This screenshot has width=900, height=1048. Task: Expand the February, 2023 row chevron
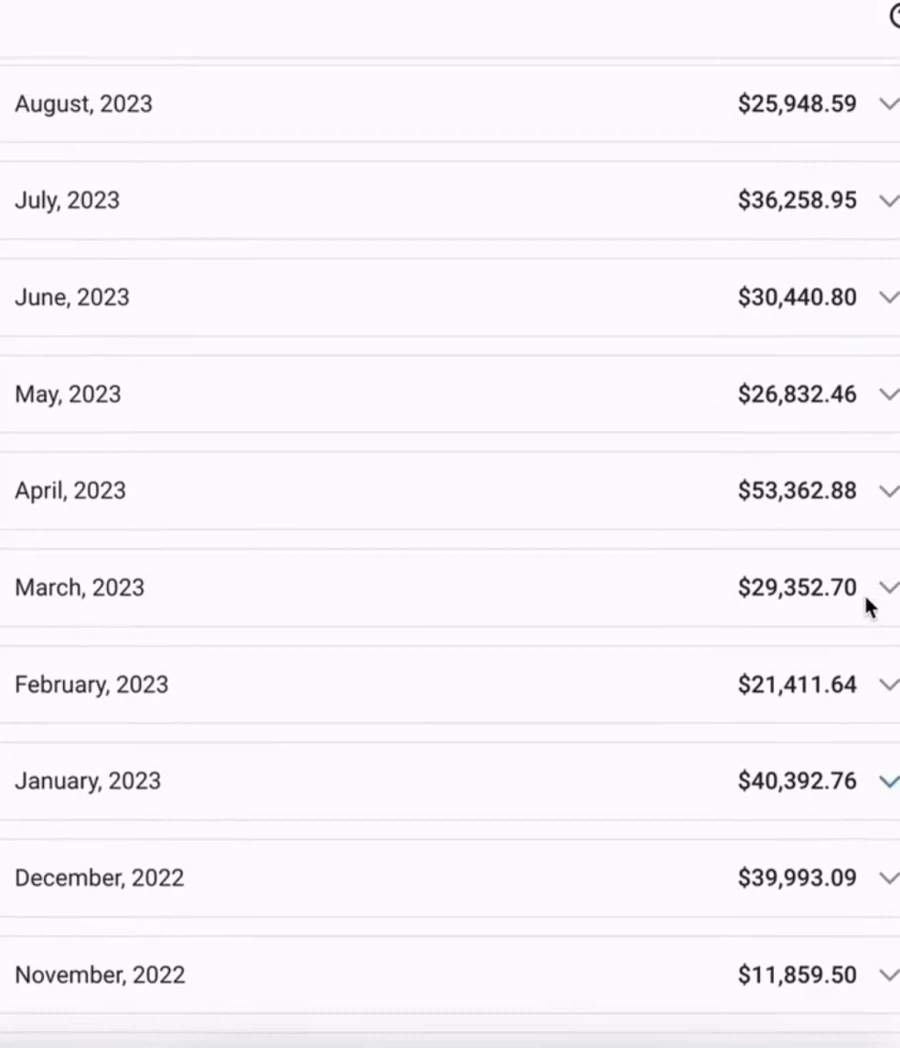(888, 684)
